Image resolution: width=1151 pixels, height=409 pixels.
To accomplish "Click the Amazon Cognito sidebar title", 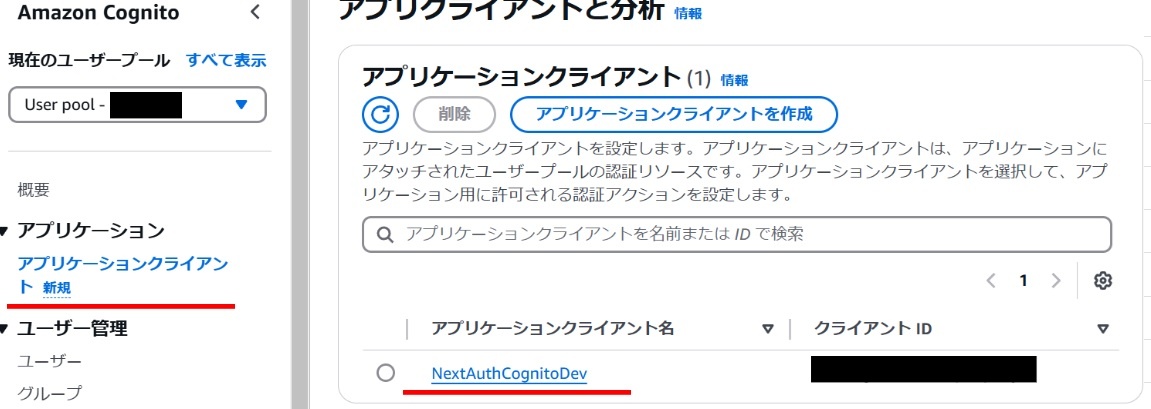I will coord(98,12).
